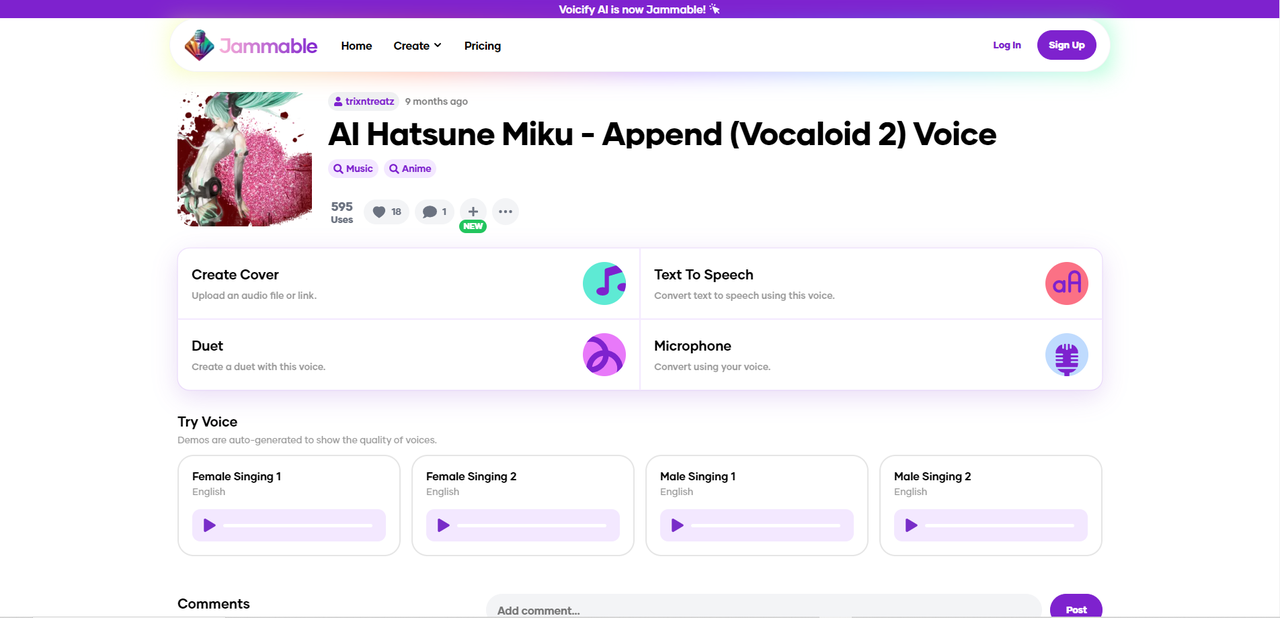This screenshot has width=1280, height=618.
Task: Click the 595 Uses counter
Action: (x=342, y=212)
